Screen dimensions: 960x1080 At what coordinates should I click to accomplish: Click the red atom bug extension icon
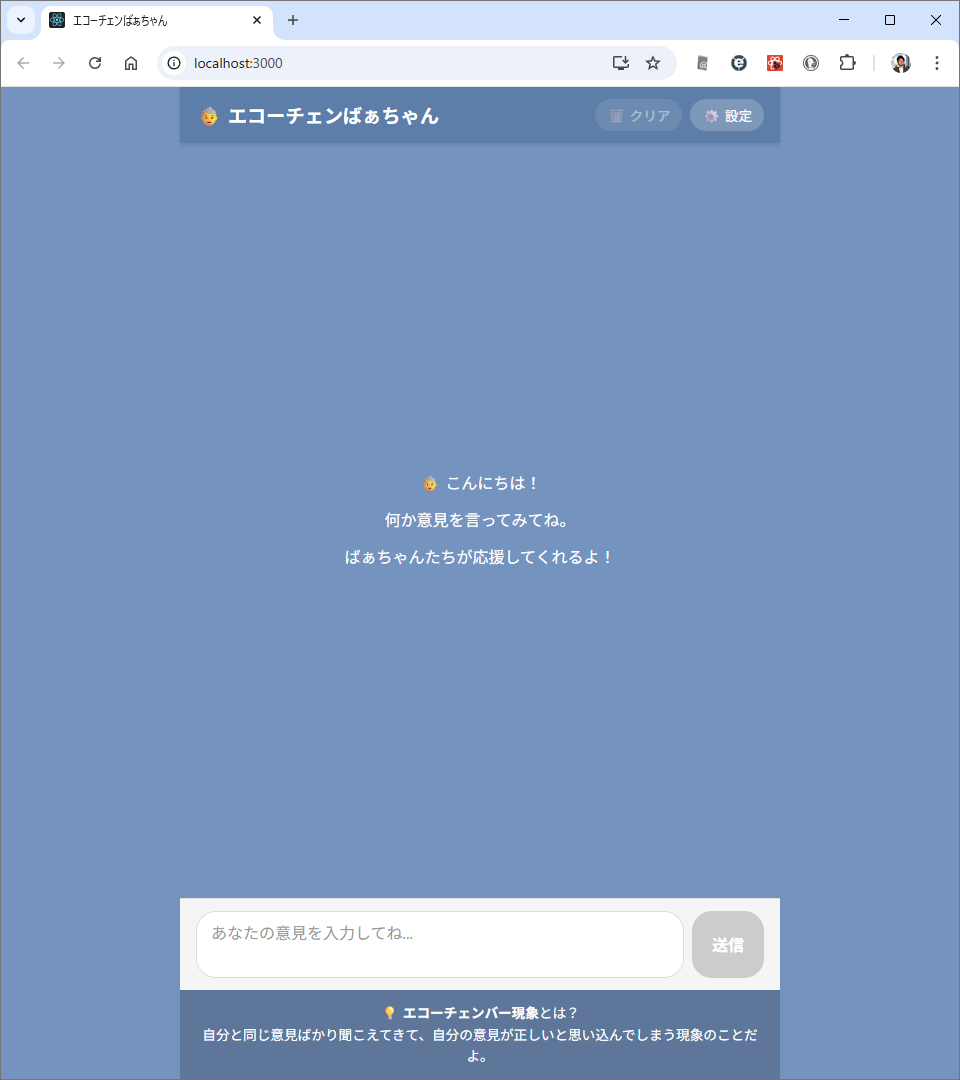[x=775, y=63]
